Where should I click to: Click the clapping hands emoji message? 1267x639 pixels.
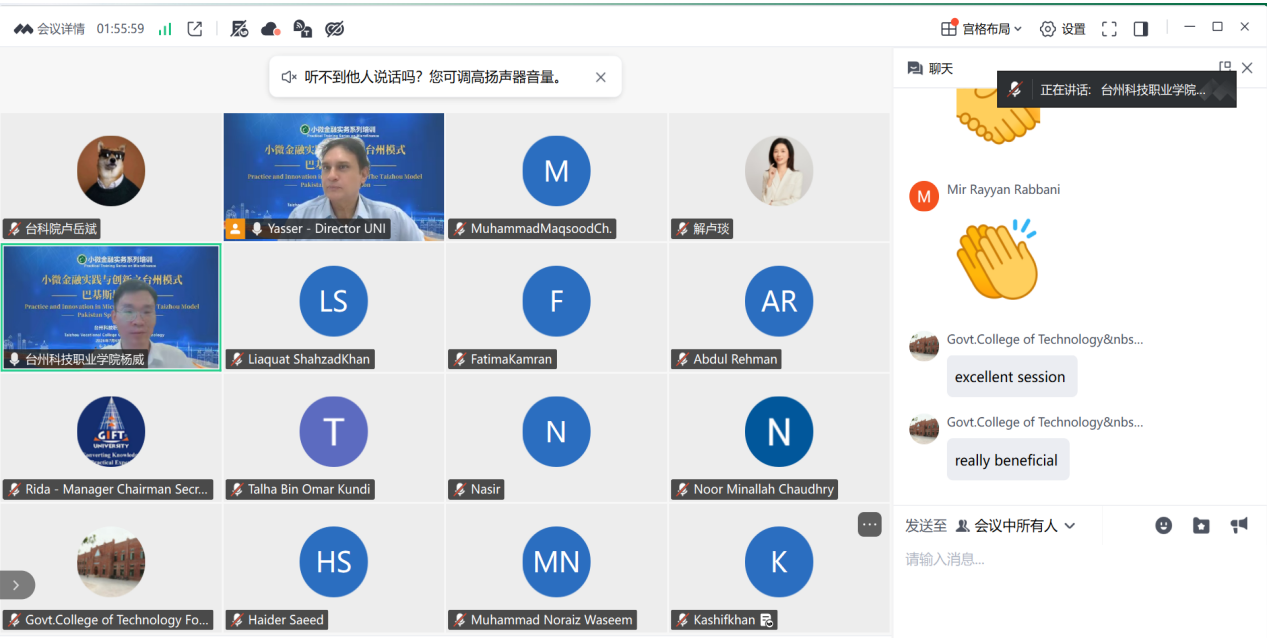click(x=997, y=260)
